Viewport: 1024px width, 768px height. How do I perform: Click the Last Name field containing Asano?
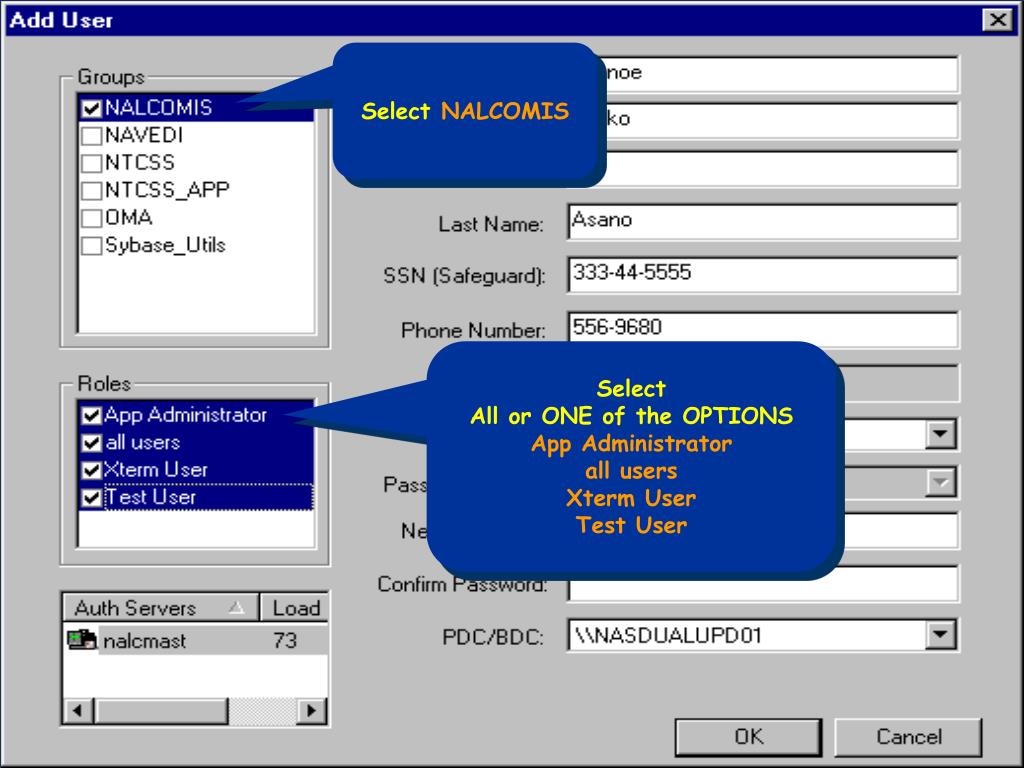tap(763, 221)
